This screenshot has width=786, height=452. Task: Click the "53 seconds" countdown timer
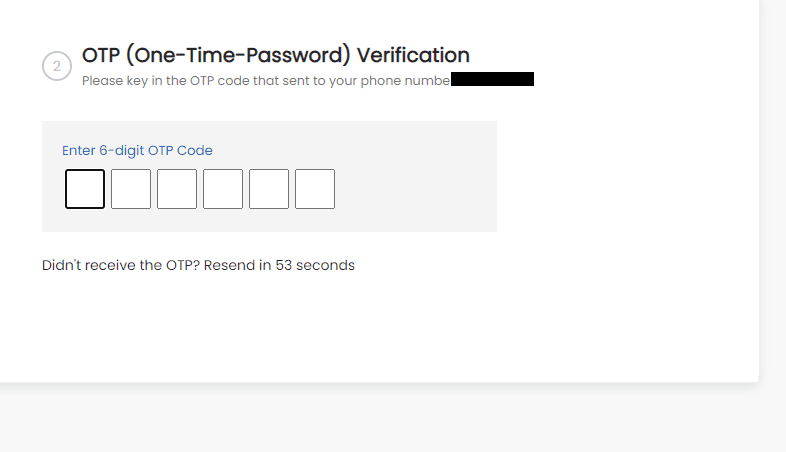tap(315, 266)
